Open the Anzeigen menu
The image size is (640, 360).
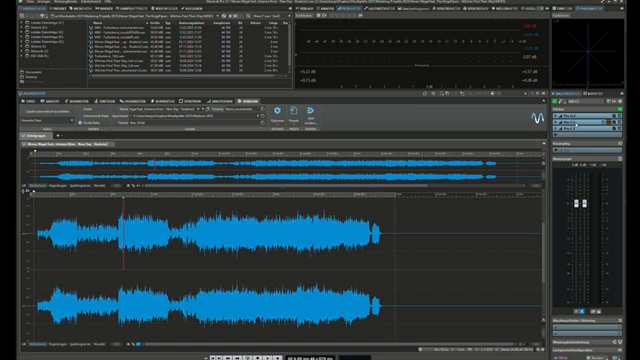point(44,2)
